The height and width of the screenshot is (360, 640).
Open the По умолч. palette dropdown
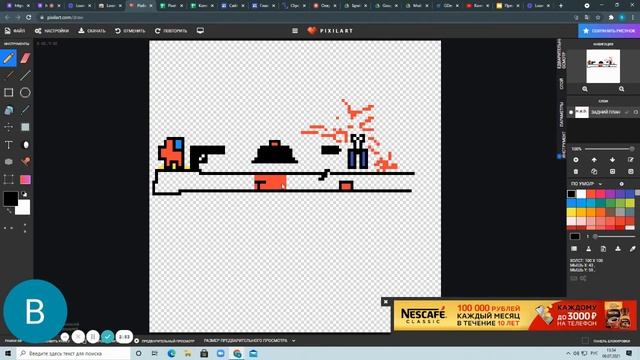click(587, 184)
